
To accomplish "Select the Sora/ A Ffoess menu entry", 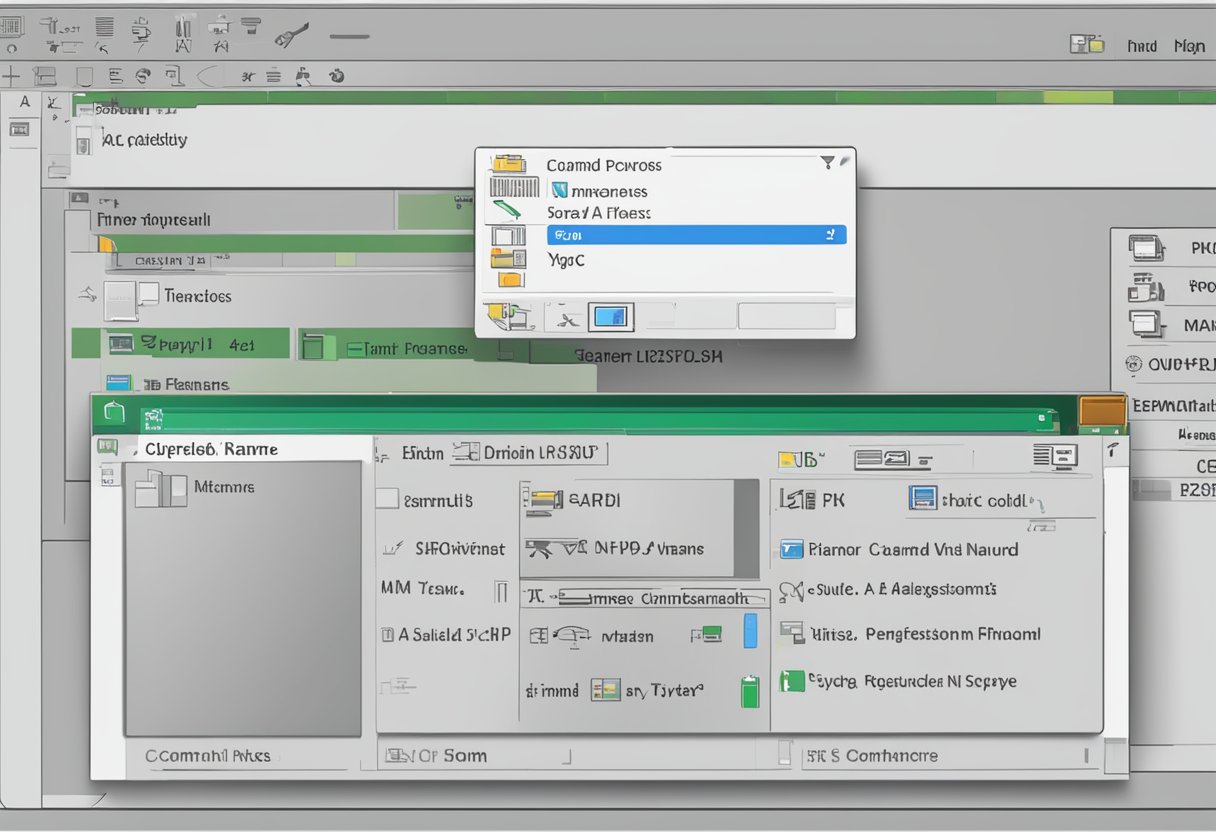I will point(598,213).
